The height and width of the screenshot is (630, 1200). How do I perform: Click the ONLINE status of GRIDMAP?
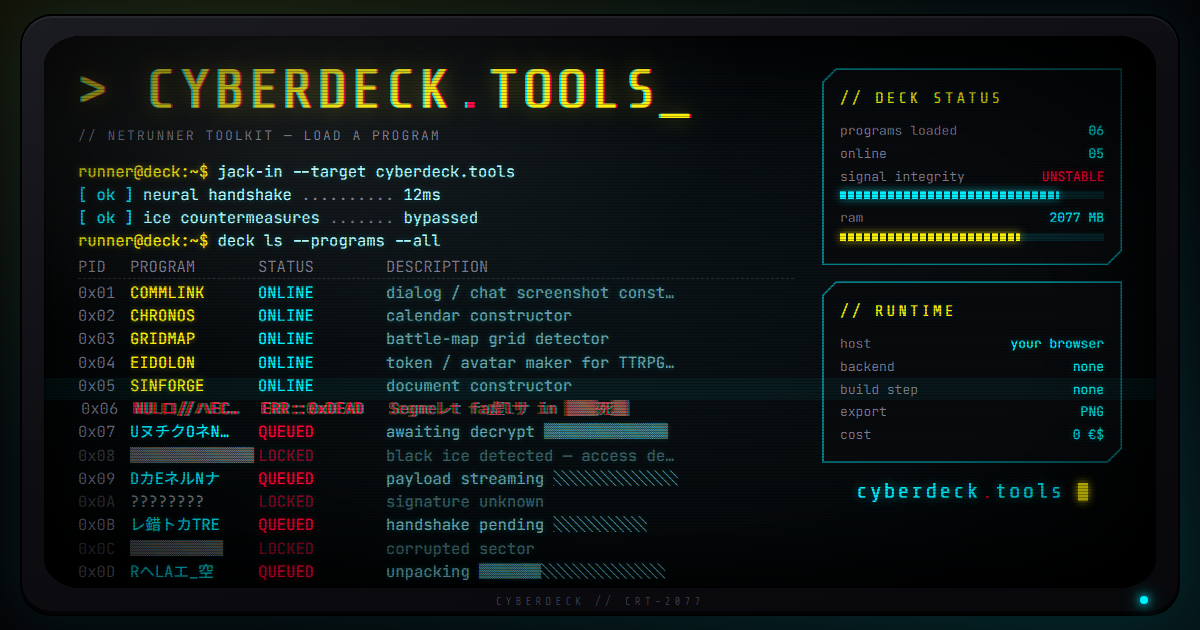click(286, 339)
